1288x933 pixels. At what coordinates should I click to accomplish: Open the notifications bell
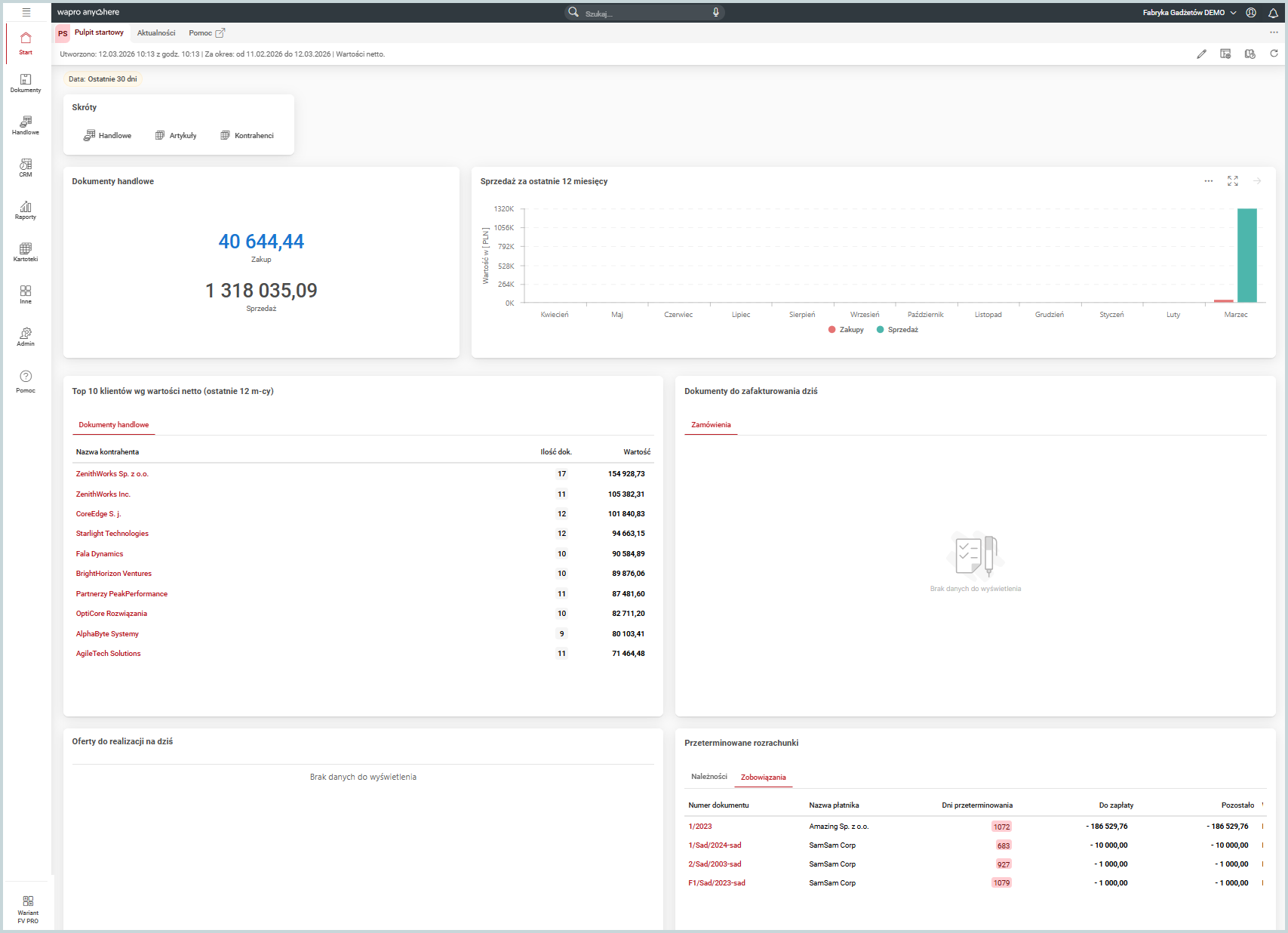1273,12
